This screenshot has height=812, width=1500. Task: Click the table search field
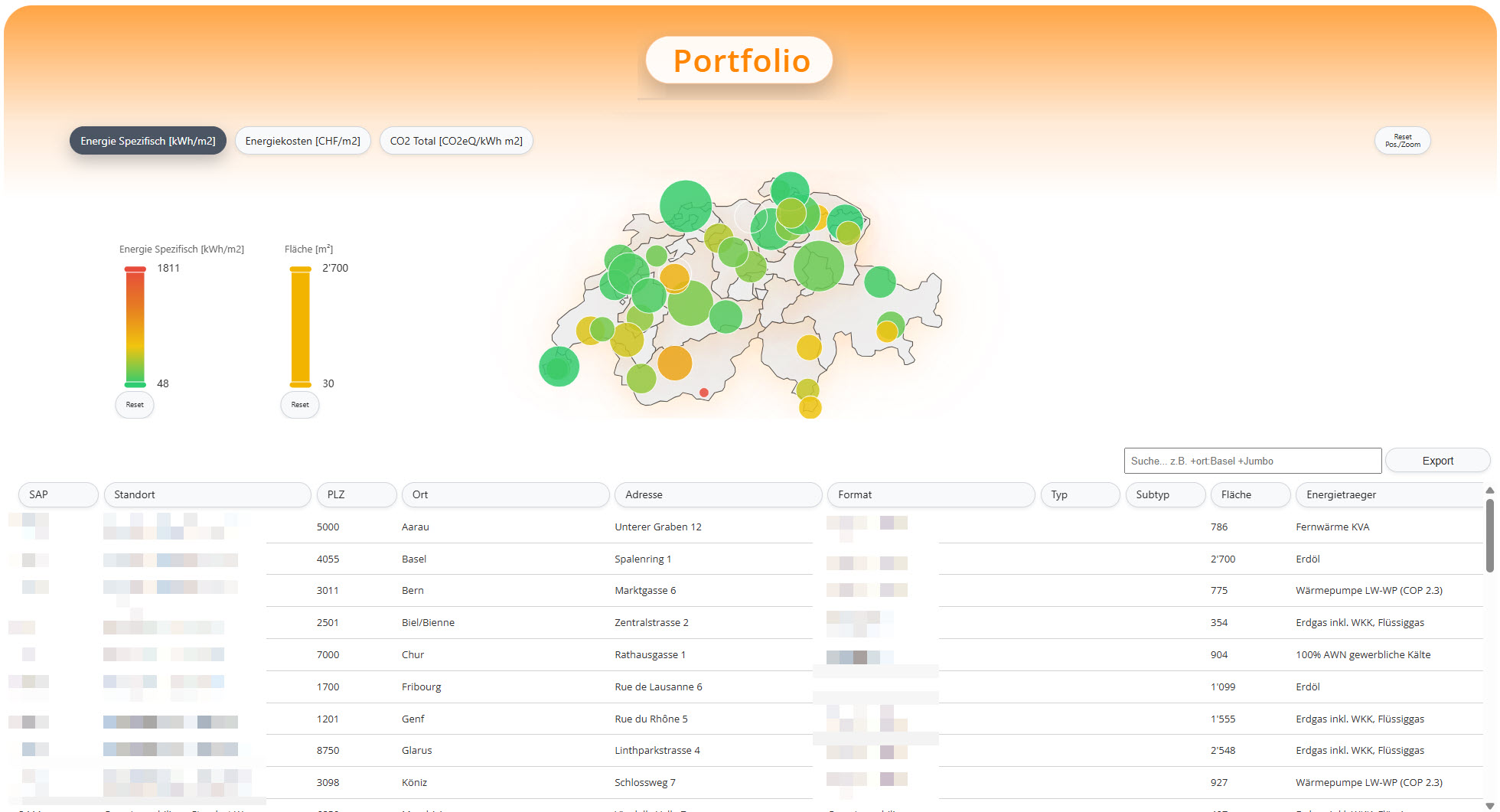pyautogui.click(x=1252, y=461)
